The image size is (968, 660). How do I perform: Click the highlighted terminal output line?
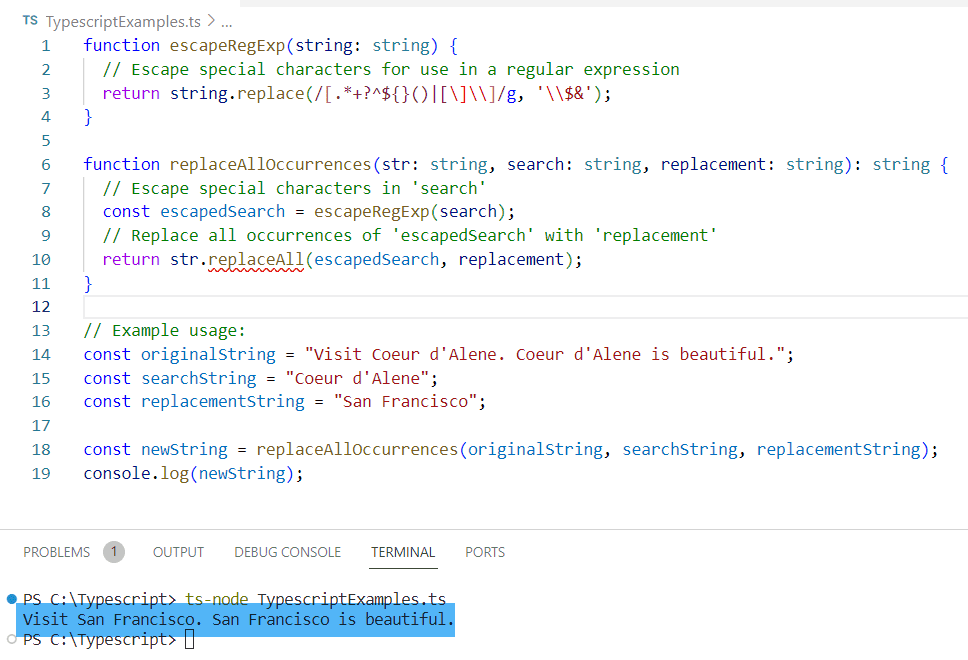238,619
